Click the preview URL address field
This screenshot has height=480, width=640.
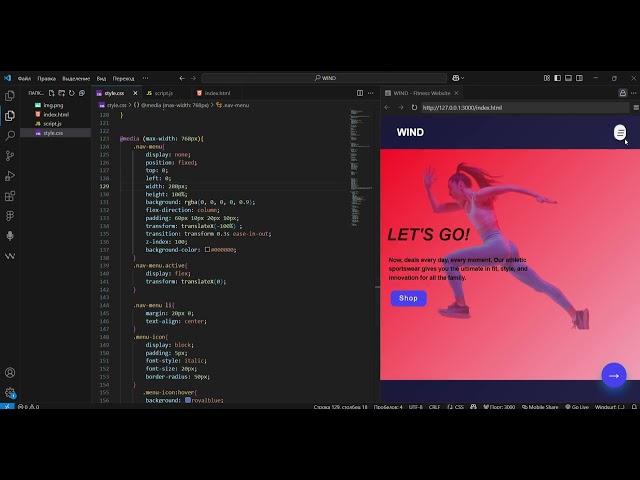point(525,108)
